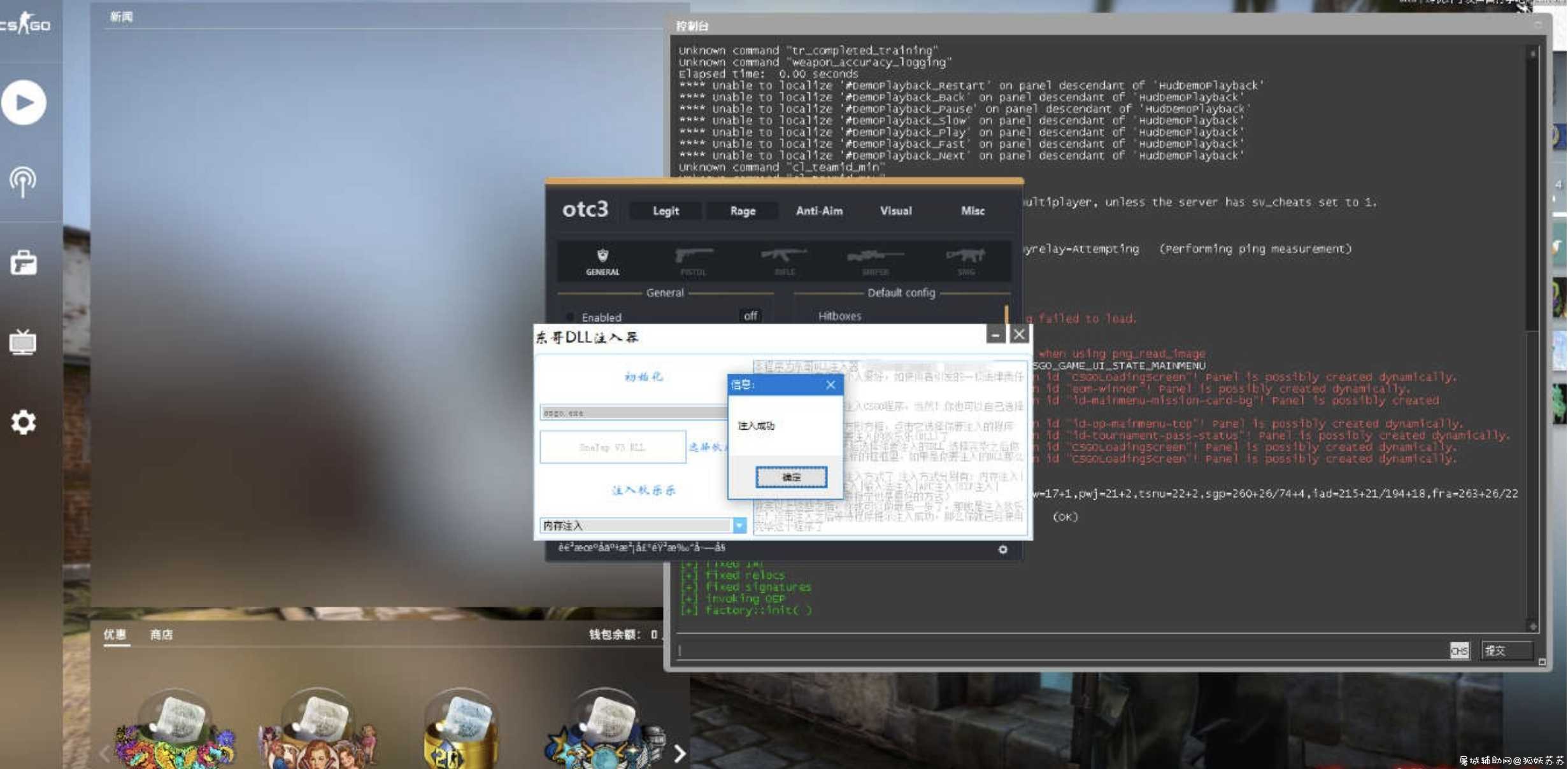The height and width of the screenshot is (769, 1568).
Task: Open CS:GO settings via the gear icon
Action: [24, 422]
